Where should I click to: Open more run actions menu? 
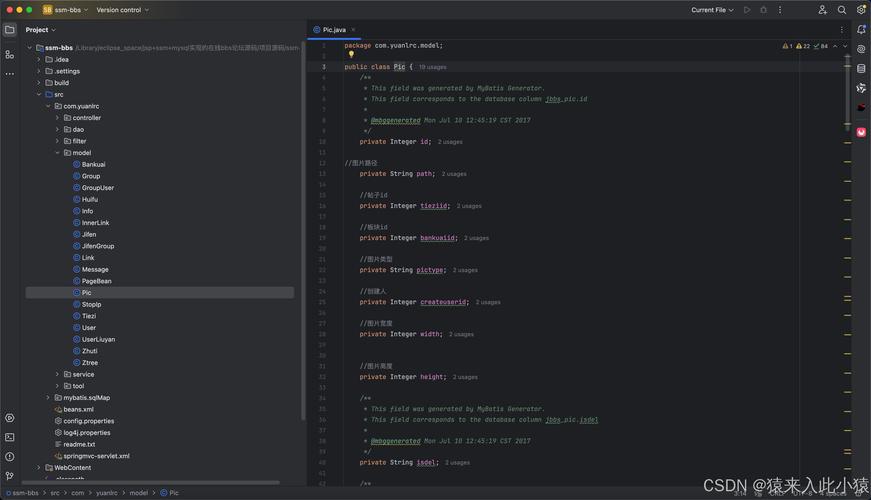click(x=780, y=10)
